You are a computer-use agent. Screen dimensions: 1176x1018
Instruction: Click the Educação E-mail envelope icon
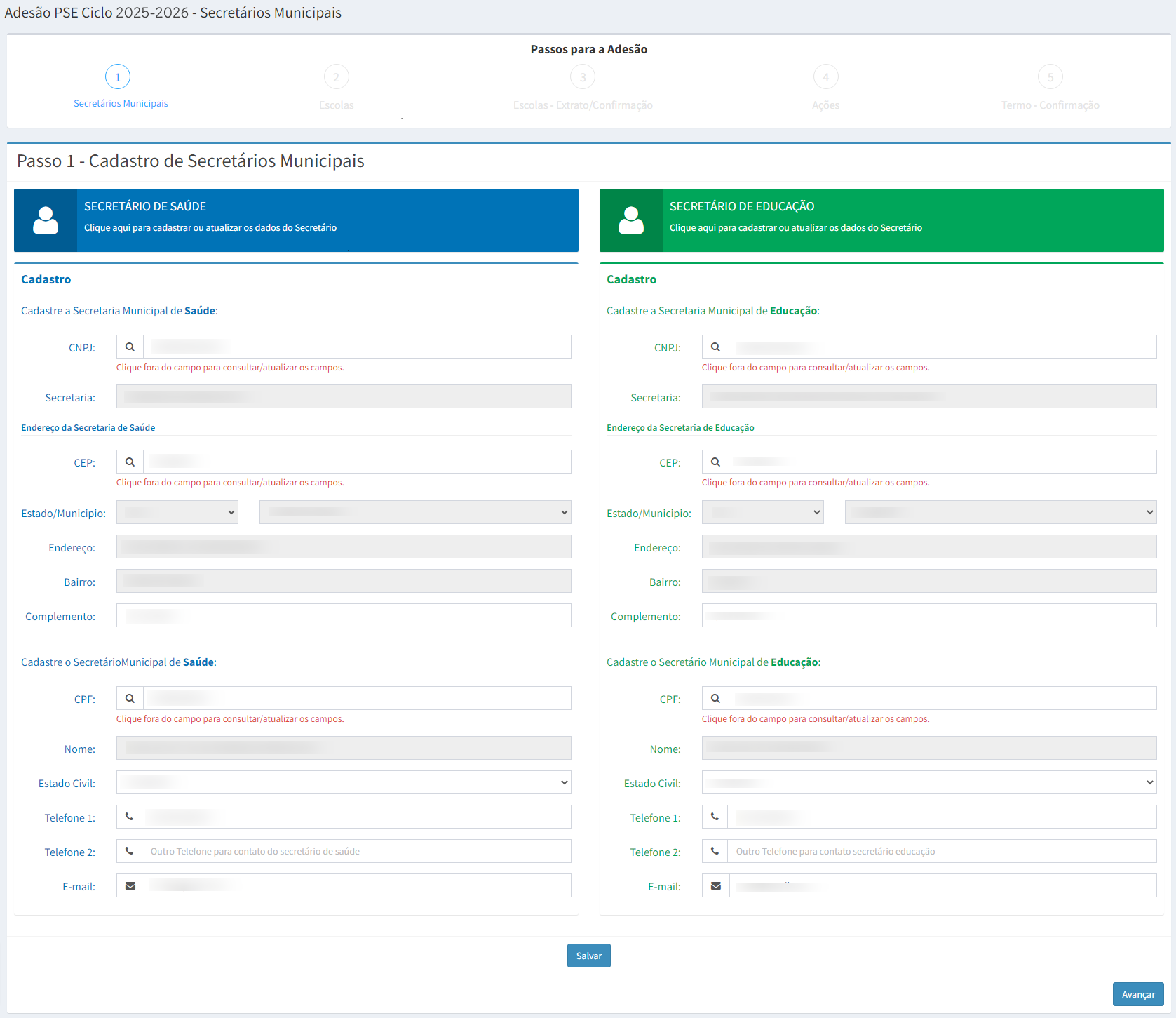716,885
